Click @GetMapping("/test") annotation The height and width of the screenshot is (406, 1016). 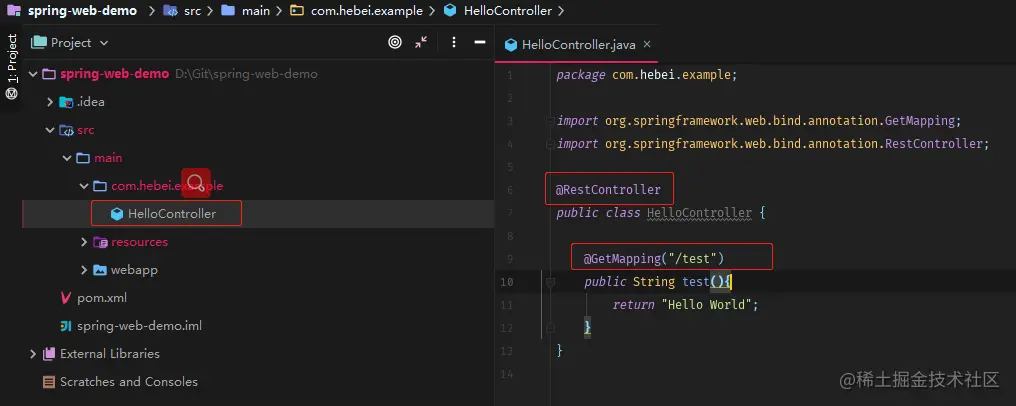654,259
